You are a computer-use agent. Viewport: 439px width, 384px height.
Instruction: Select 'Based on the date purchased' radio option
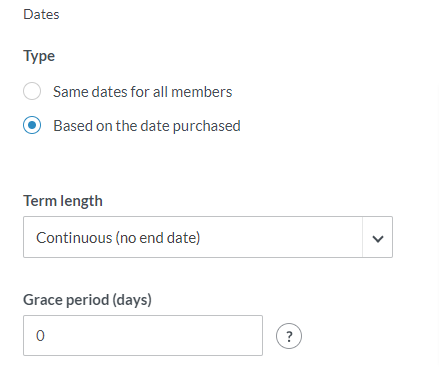point(32,125)
